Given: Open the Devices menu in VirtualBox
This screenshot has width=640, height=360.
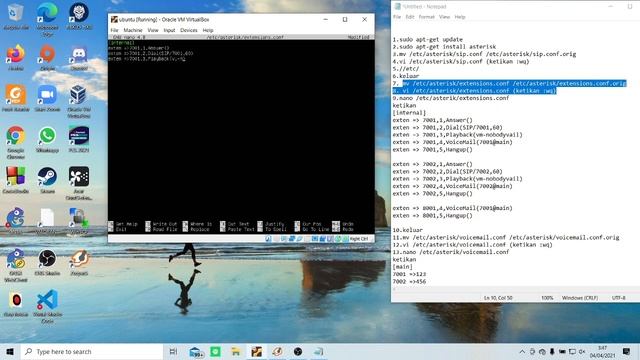Looking at the screenshot, I should coord(189,30).
